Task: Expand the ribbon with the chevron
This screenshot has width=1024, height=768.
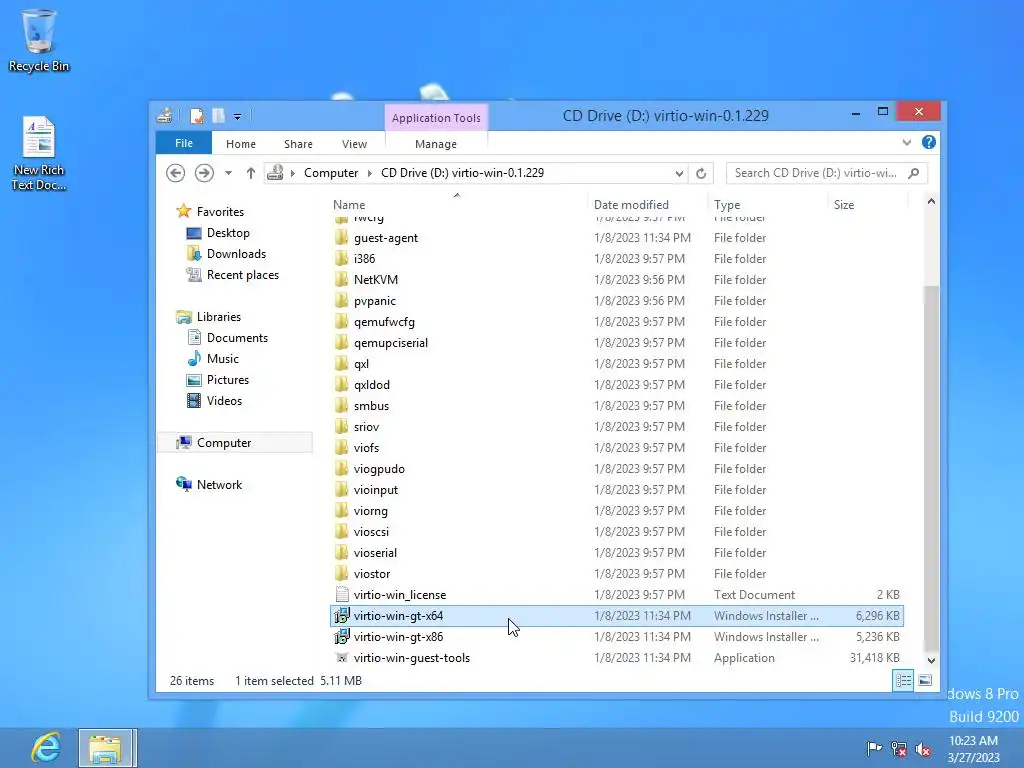Action: click(x=906, y=142)
